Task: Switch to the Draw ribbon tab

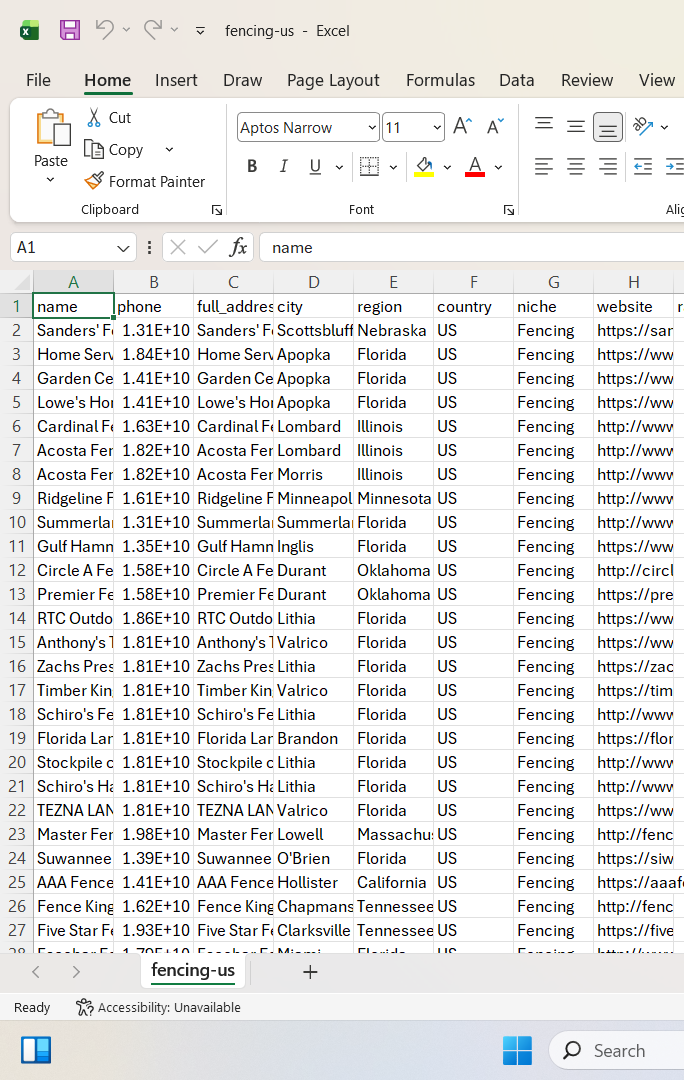Action: [242, 81]
